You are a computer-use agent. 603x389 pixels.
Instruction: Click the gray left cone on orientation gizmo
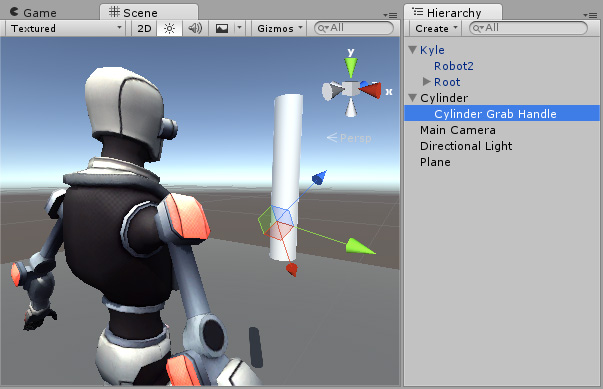[x=332, y=91]
